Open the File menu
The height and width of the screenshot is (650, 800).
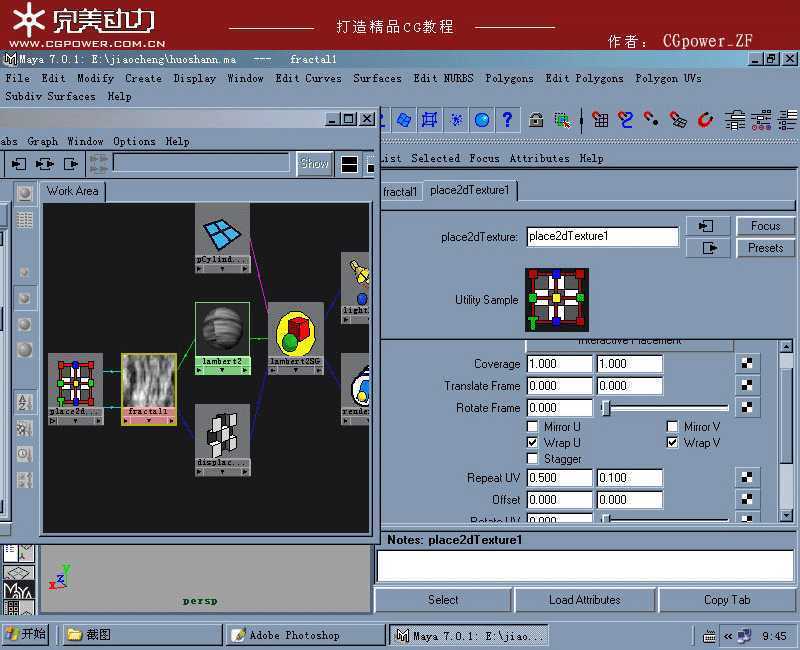click(18, 79)
